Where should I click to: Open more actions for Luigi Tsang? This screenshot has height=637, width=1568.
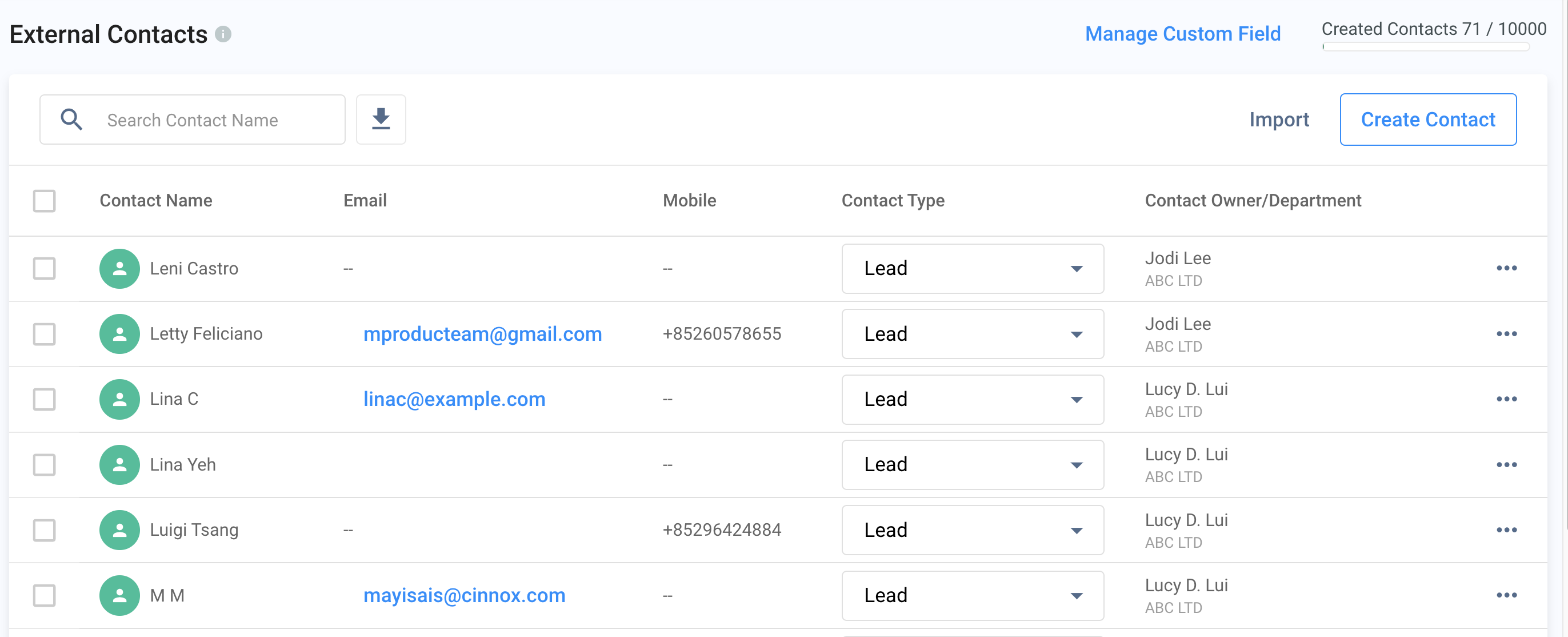(x=1506, y=530)
